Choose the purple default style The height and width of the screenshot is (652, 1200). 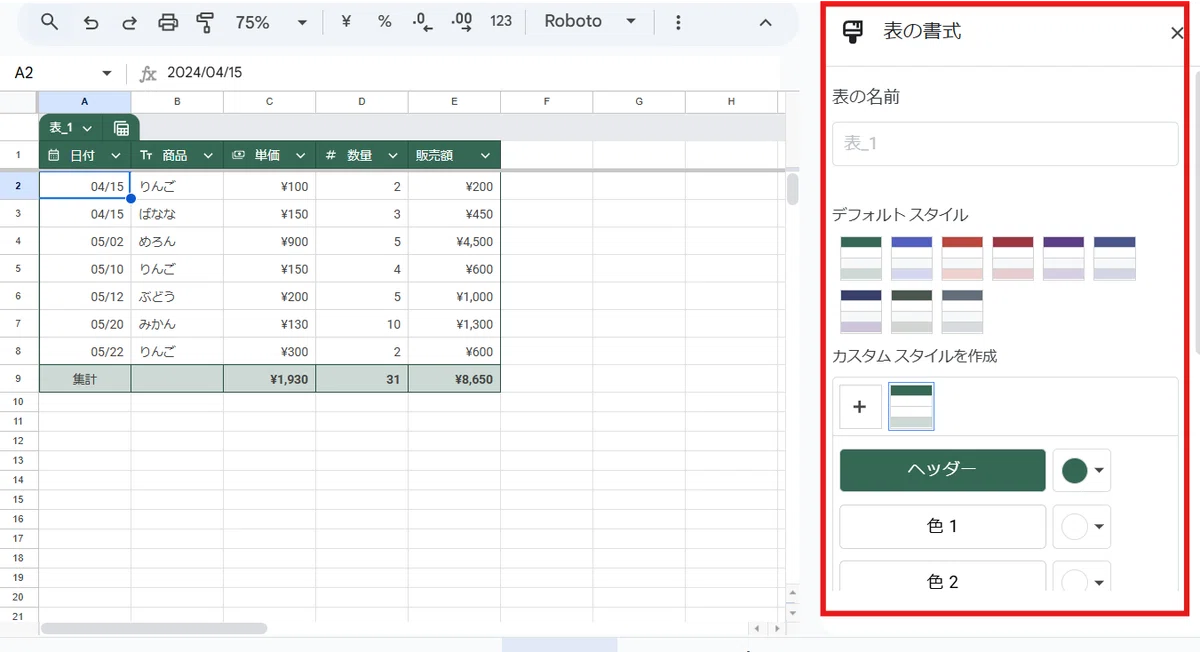point(1063,259)
